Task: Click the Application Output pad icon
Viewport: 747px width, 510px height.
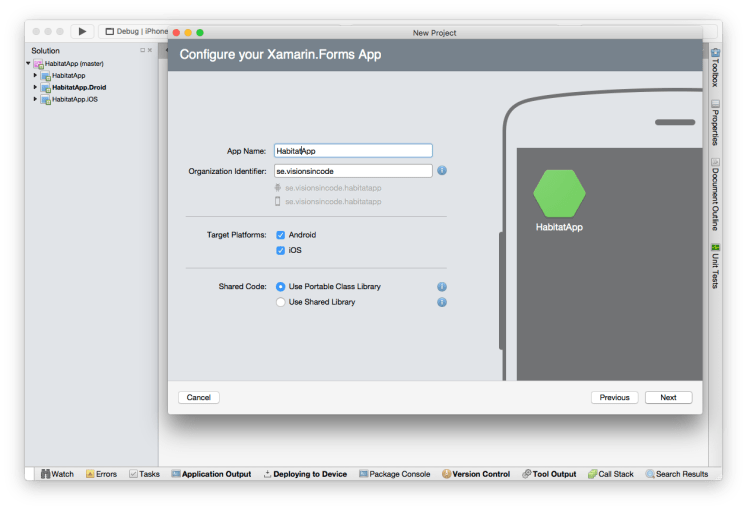Action: click(176, 474)
